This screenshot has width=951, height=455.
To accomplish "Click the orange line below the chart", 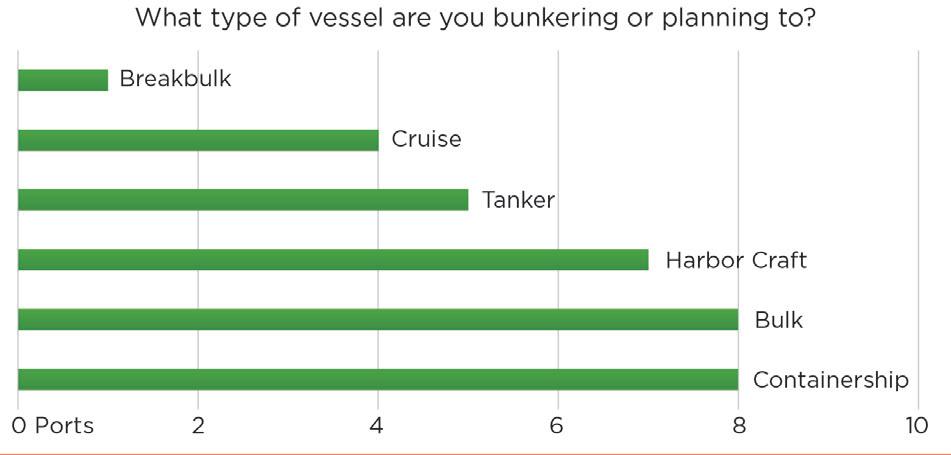I will point(476,453).
